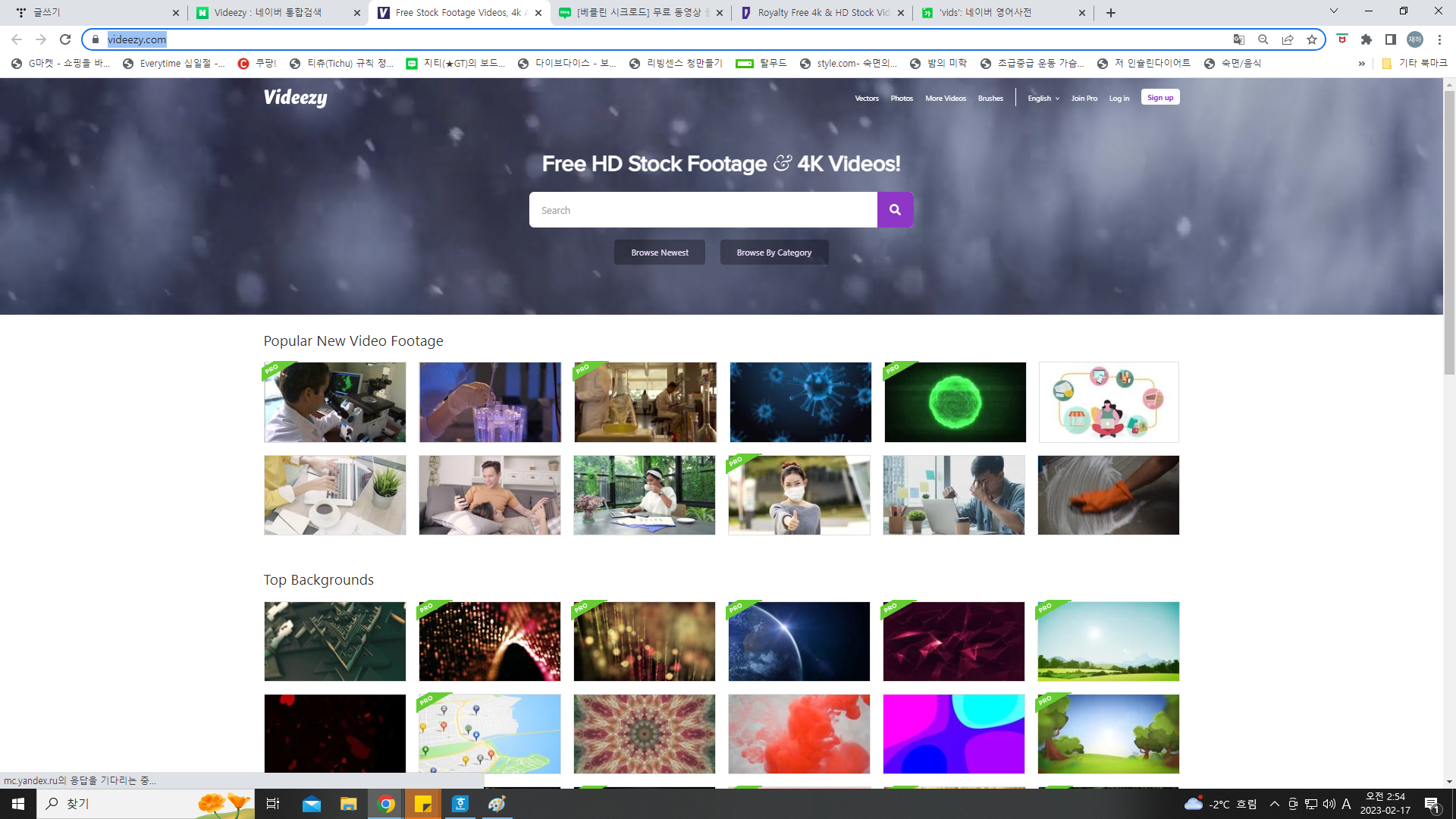Screen dimensions: 1456x819
Task: Toggle the Chrome side panel icon
Action: point(1391,39)
